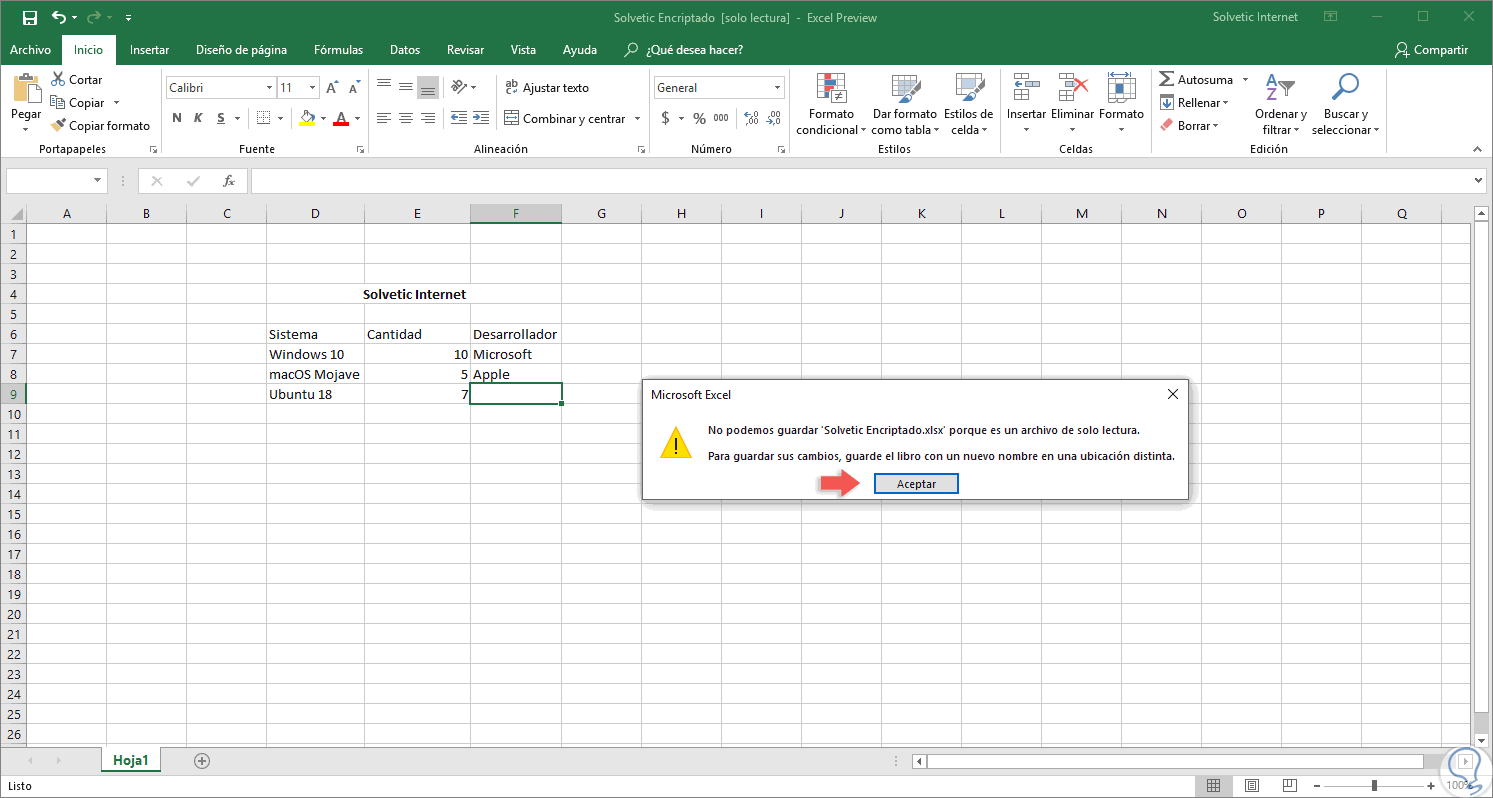
Task: Toggle italic K formatting button
Action: [198, 118]
